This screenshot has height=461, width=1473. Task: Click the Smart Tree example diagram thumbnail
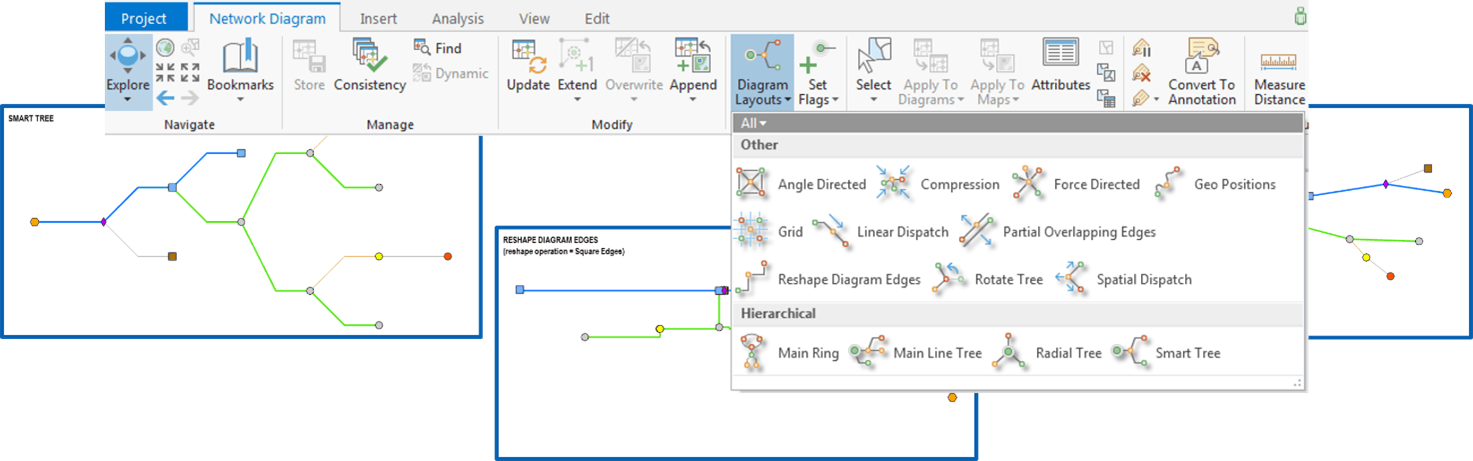[241, 220]
